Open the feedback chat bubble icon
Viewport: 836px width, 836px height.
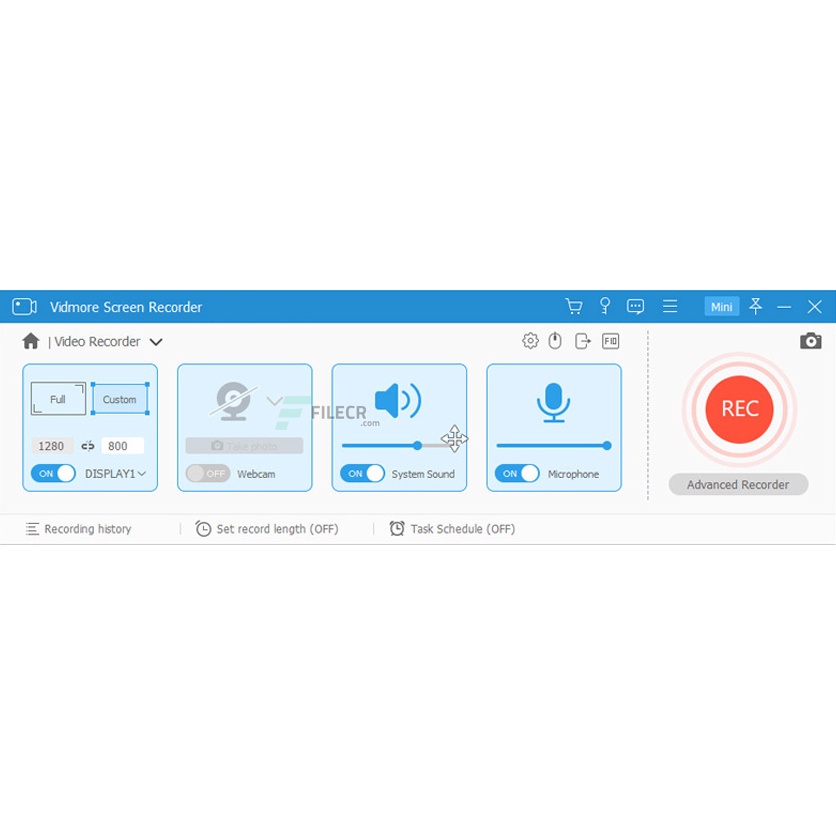click(x=635, y=307)
